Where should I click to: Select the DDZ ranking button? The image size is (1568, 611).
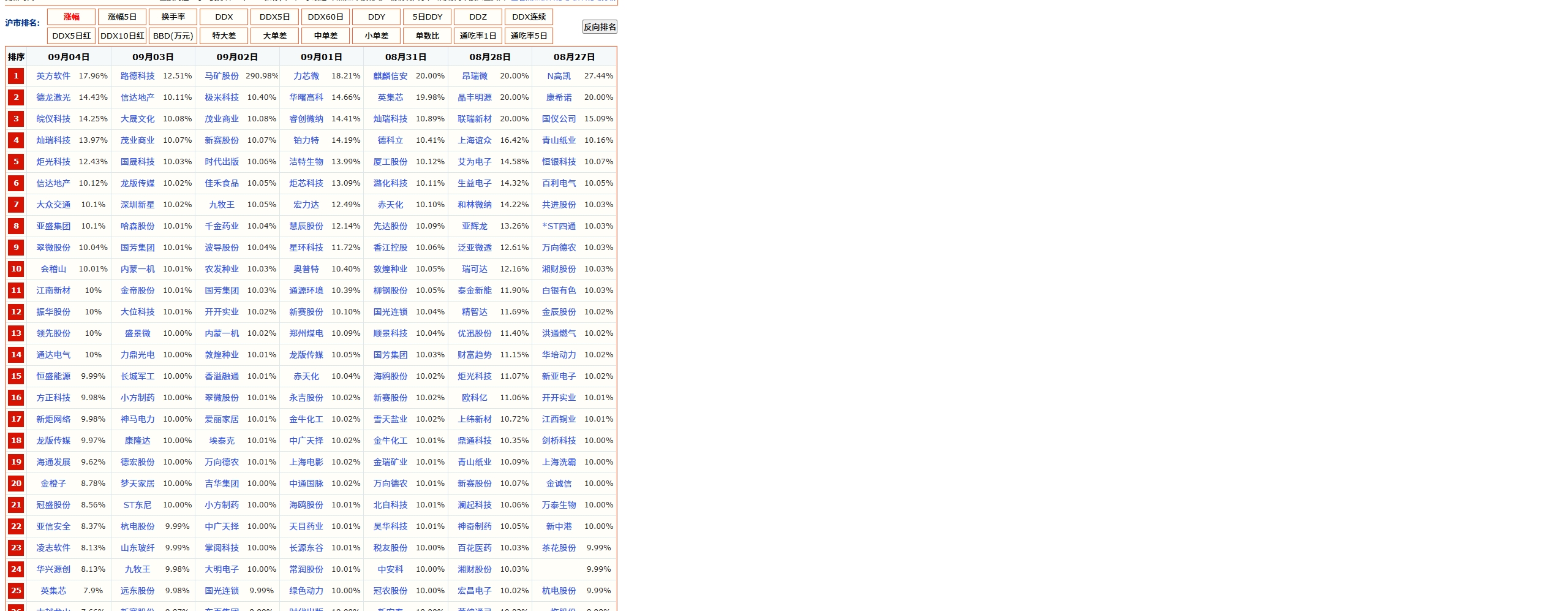point(478,17)
